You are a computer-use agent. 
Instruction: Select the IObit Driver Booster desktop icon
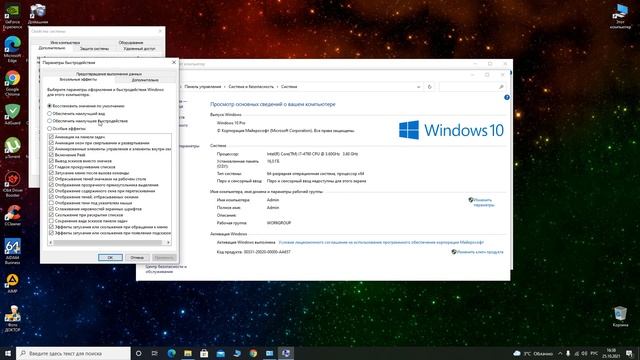[12, 184]
